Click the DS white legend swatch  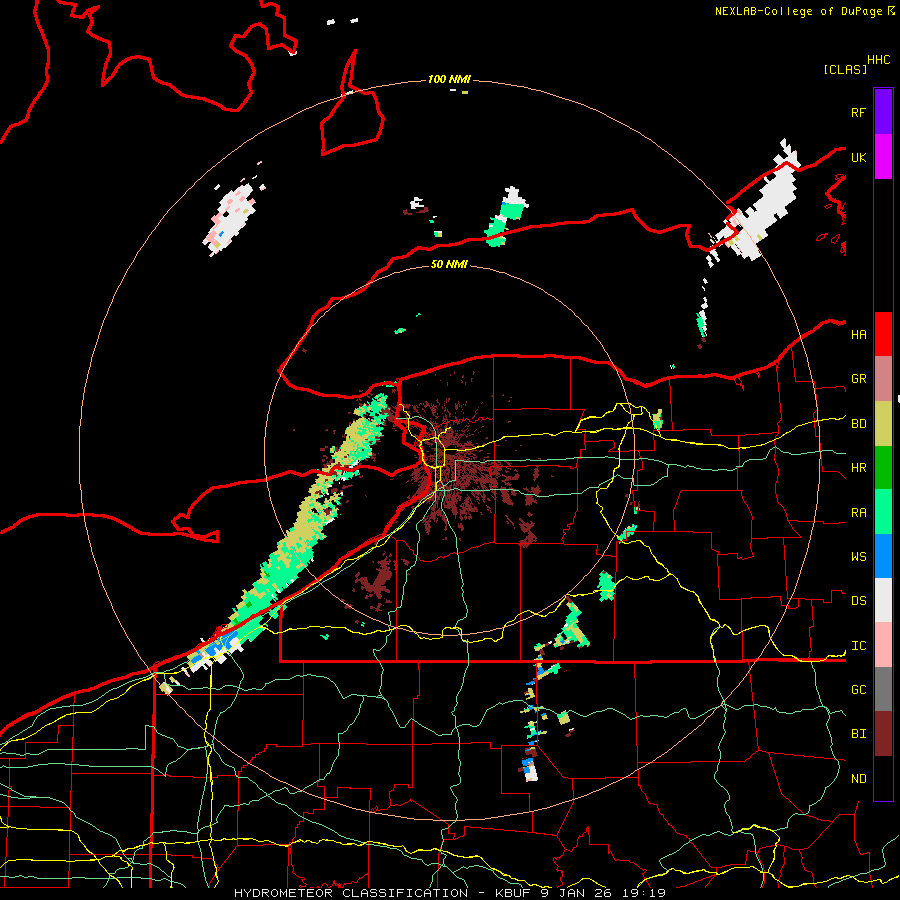[883, 600]
